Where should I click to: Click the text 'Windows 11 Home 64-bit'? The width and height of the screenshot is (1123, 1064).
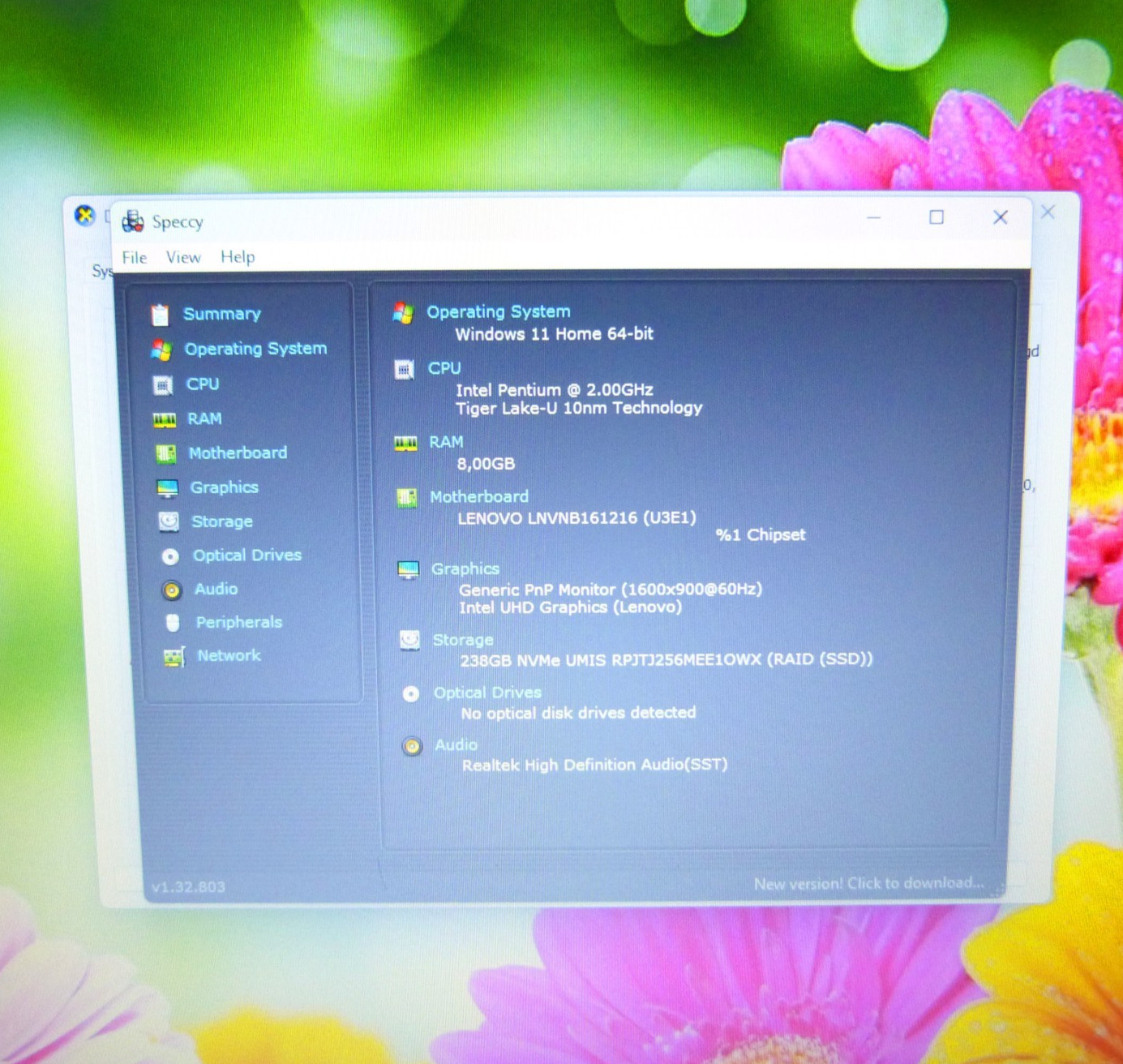pyautogui.click(x=555, y=333)
